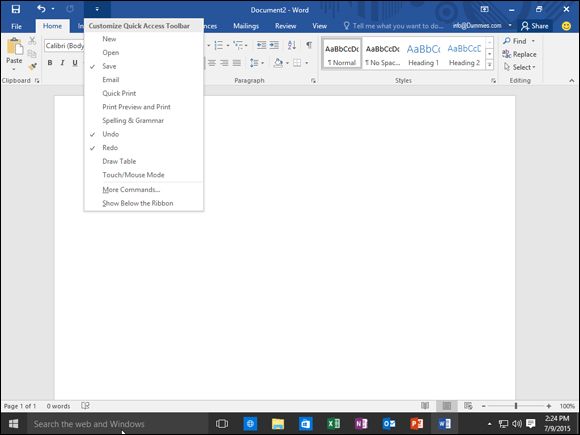Switch to the Review tab
This screenshot has width=580, height=435.
click(285, 26)
